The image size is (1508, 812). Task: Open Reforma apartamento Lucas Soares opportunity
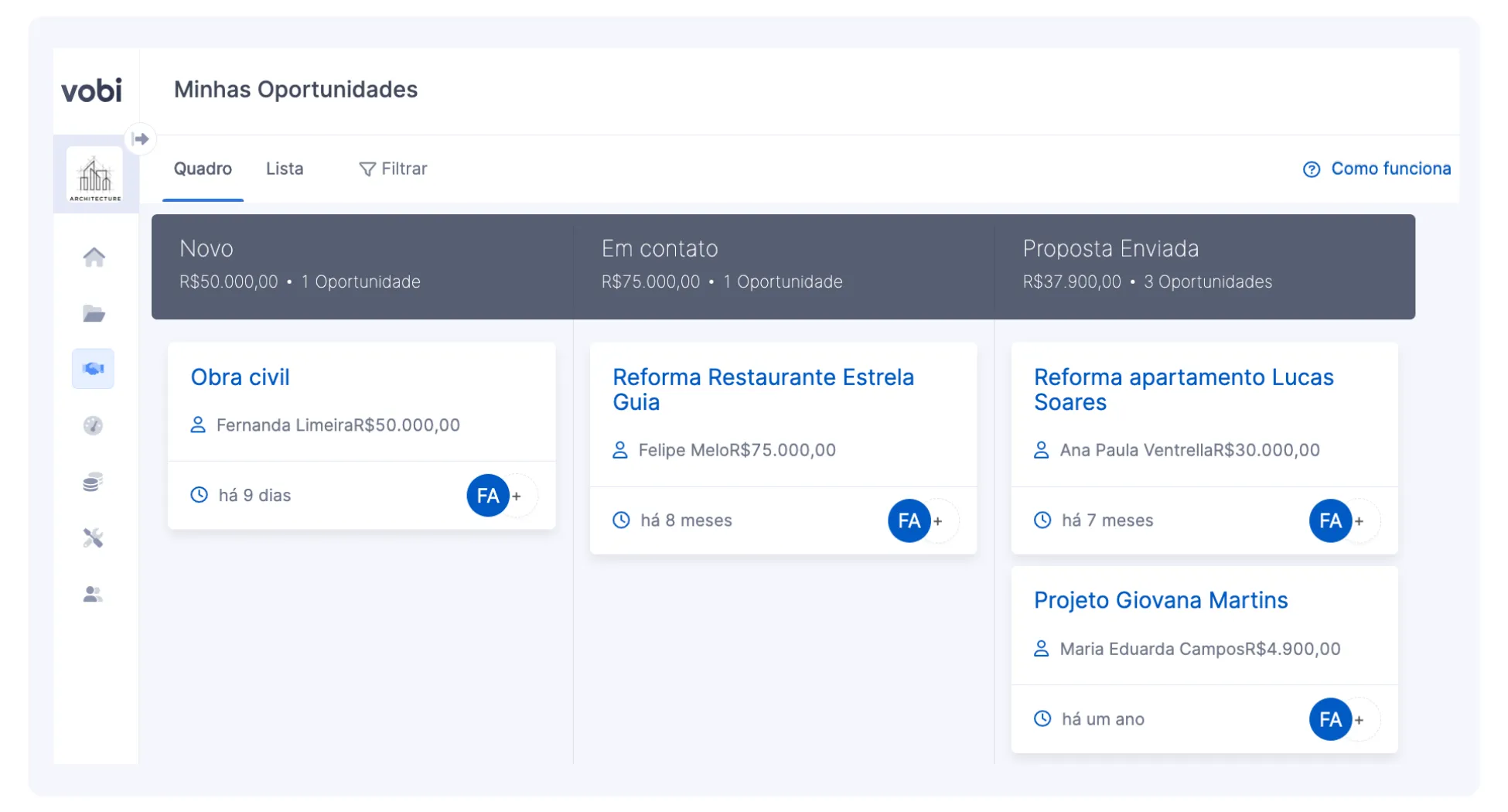[x=1183, y=389]
